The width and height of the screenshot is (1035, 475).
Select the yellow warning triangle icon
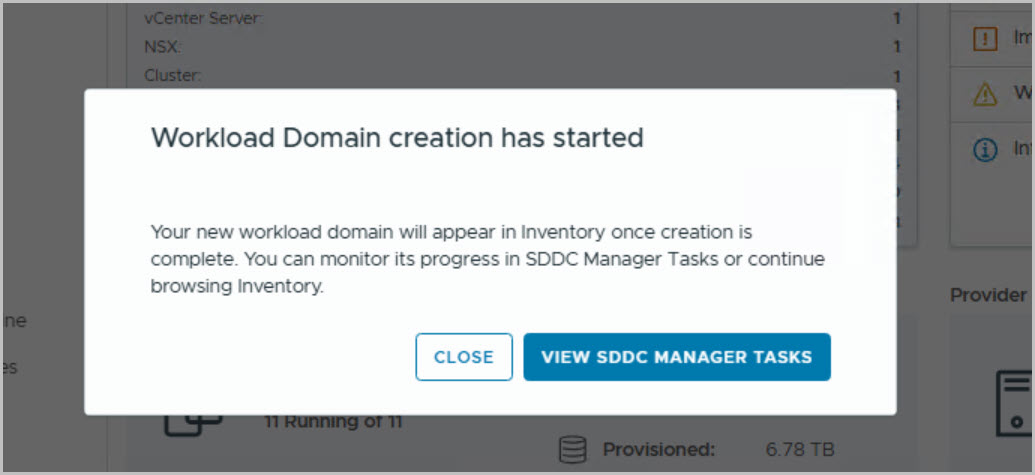click(985, 95)
